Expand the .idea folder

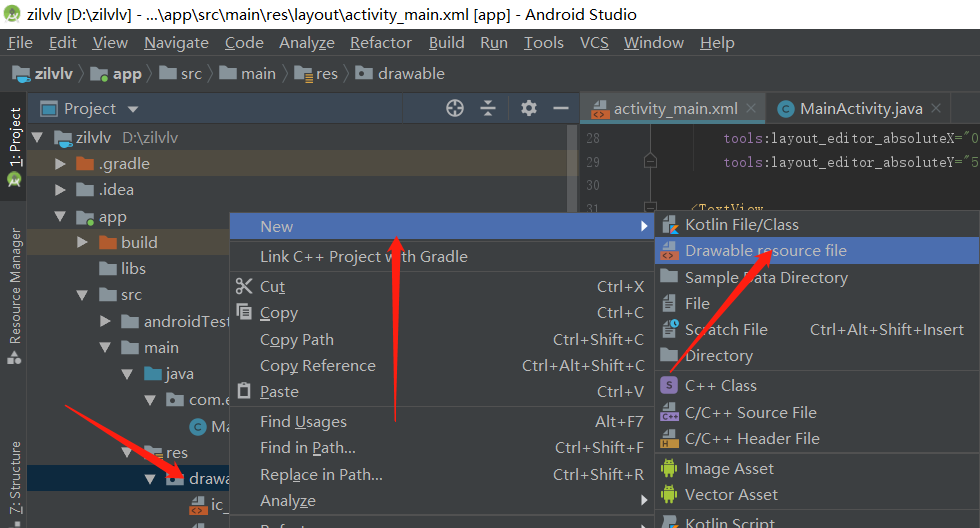point(60,189)
